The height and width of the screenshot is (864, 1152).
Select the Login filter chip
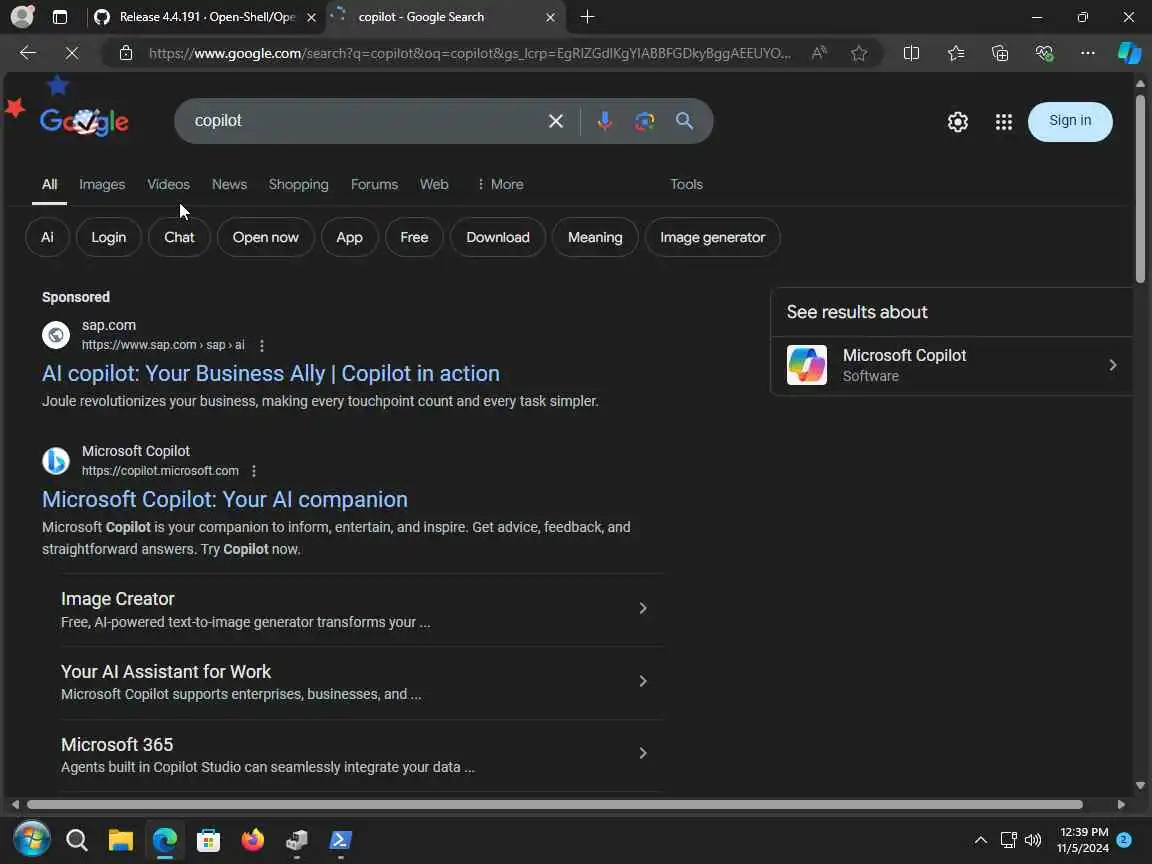click(109, 237)
